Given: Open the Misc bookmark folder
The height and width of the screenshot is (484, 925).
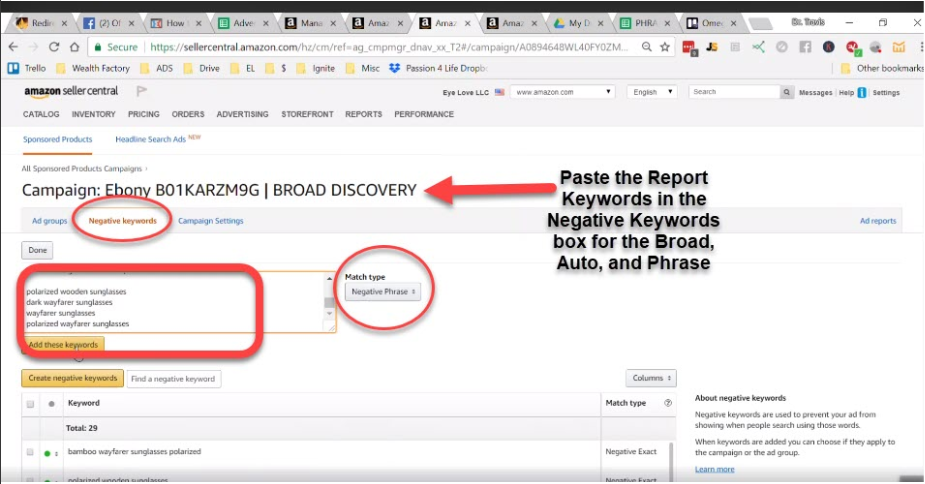Looking at the screenshot, I should [363, 68].
